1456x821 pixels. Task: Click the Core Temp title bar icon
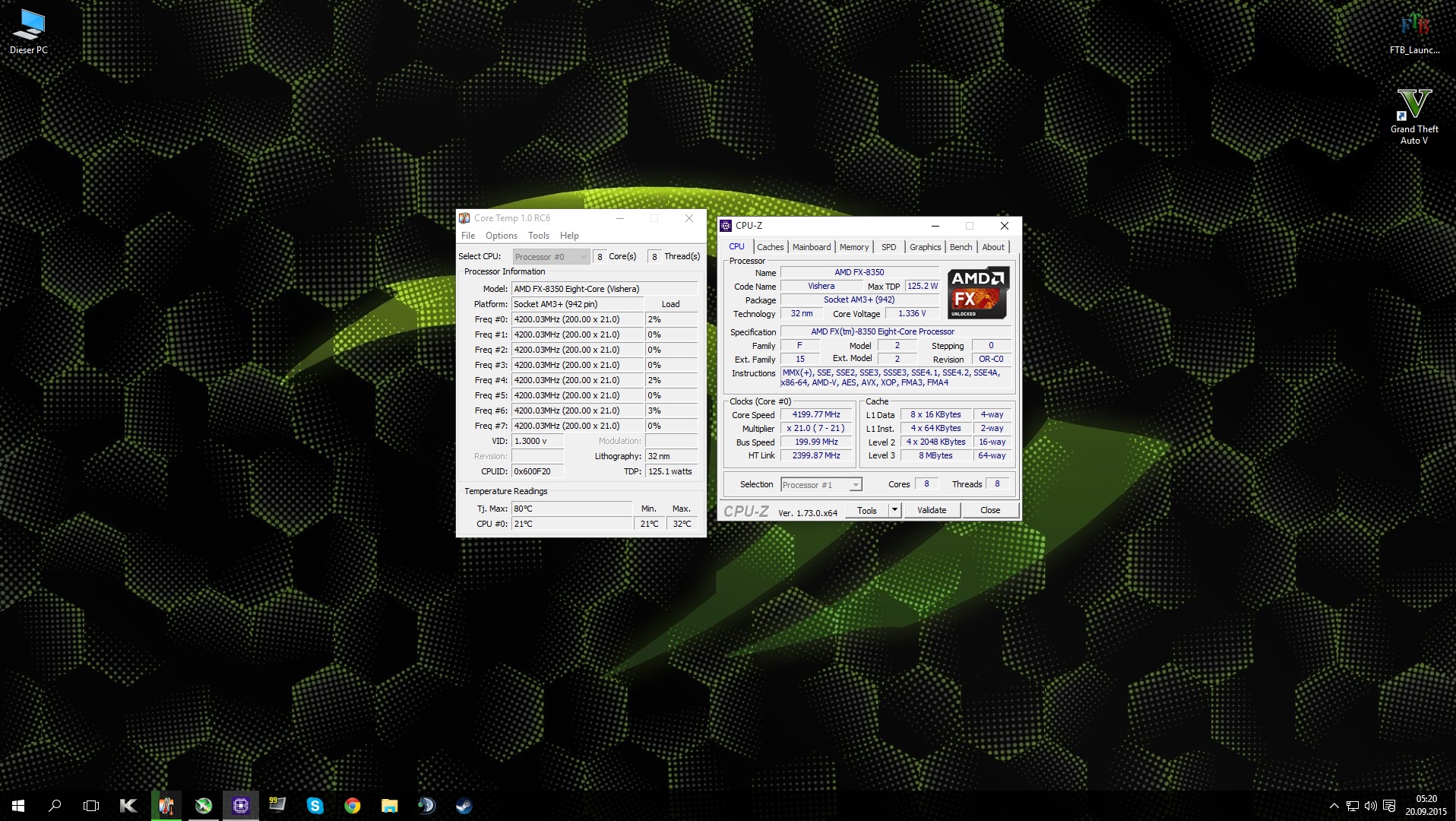click(x=464, y=218)
